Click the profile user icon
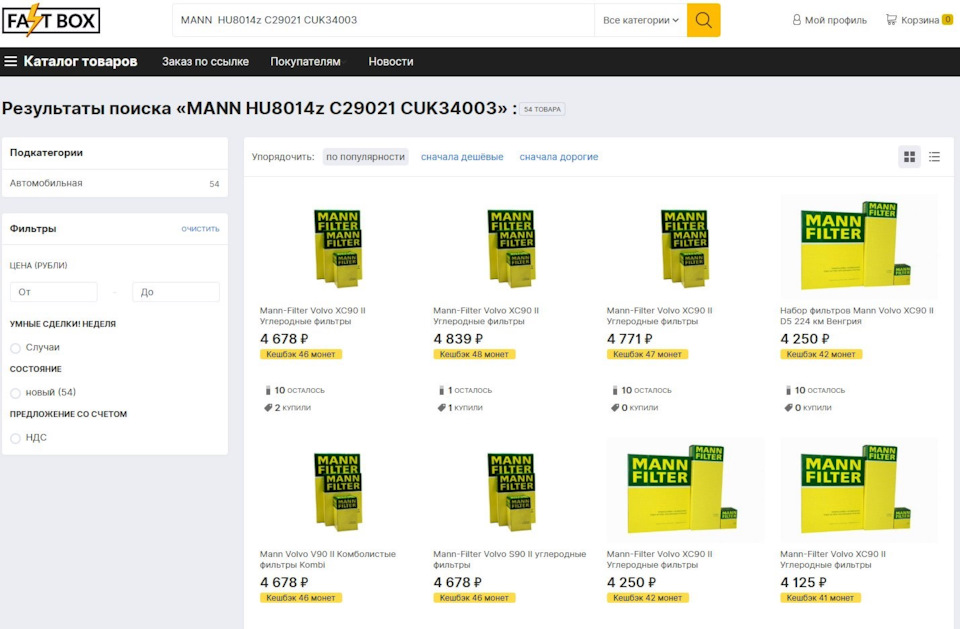 797,20
